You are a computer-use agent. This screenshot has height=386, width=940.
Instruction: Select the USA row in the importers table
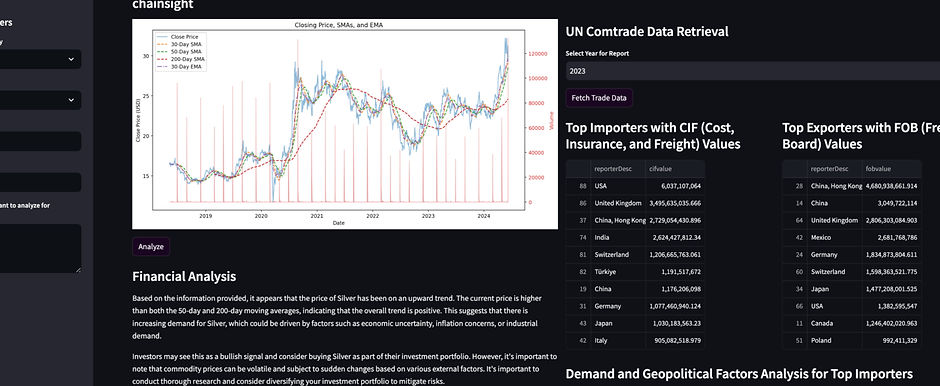tap(635, 186)
